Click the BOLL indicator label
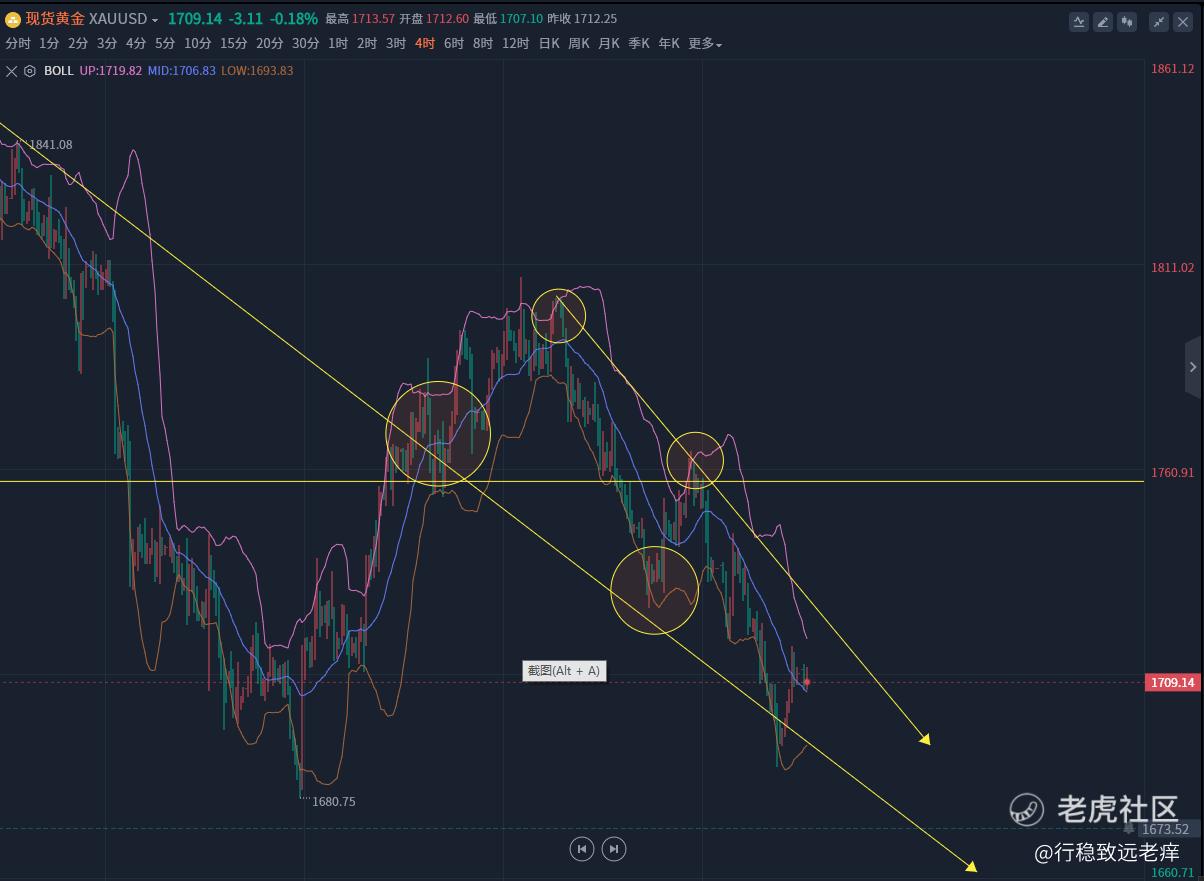 pos(59,71)
